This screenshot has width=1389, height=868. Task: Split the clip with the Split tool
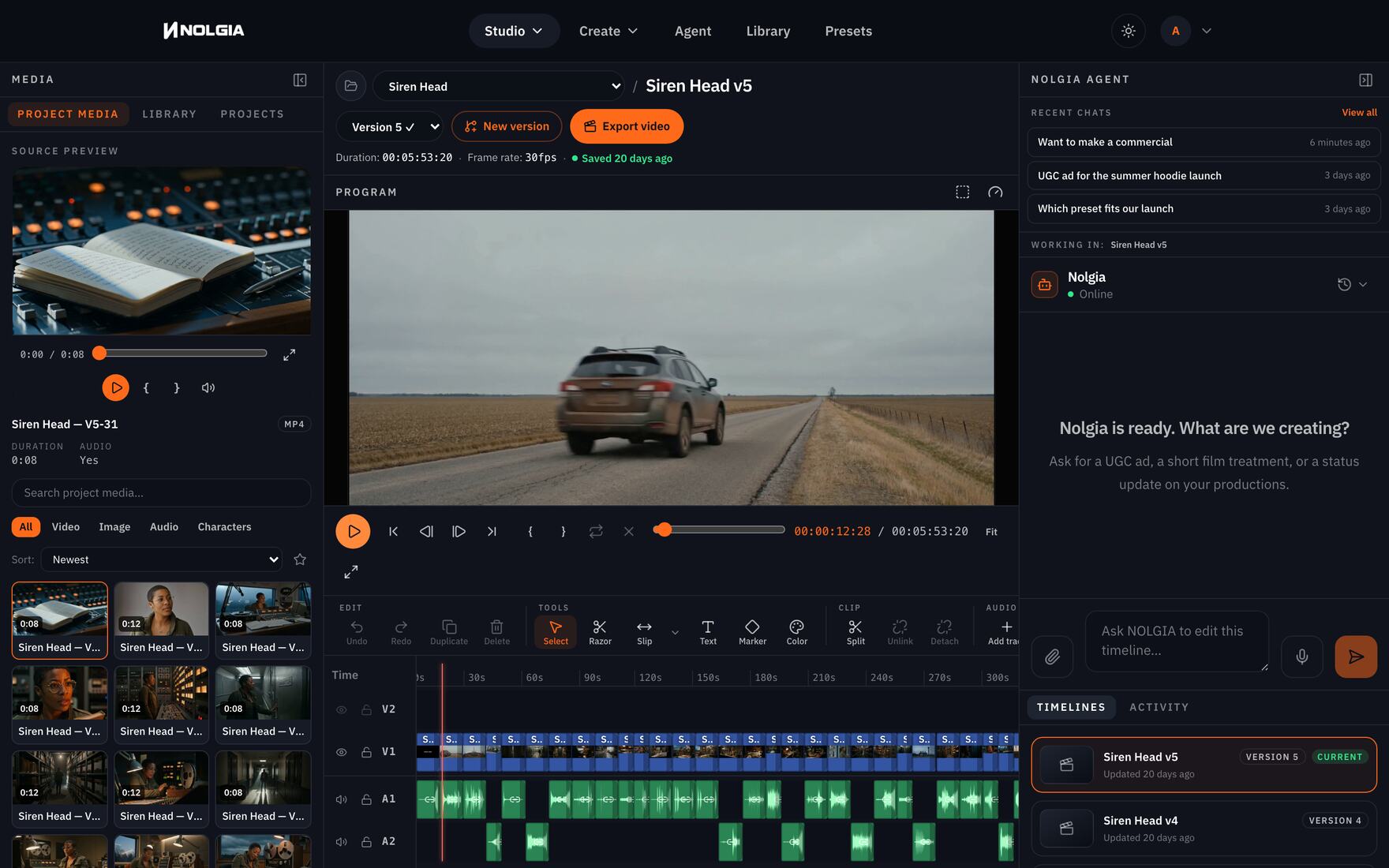855,632
